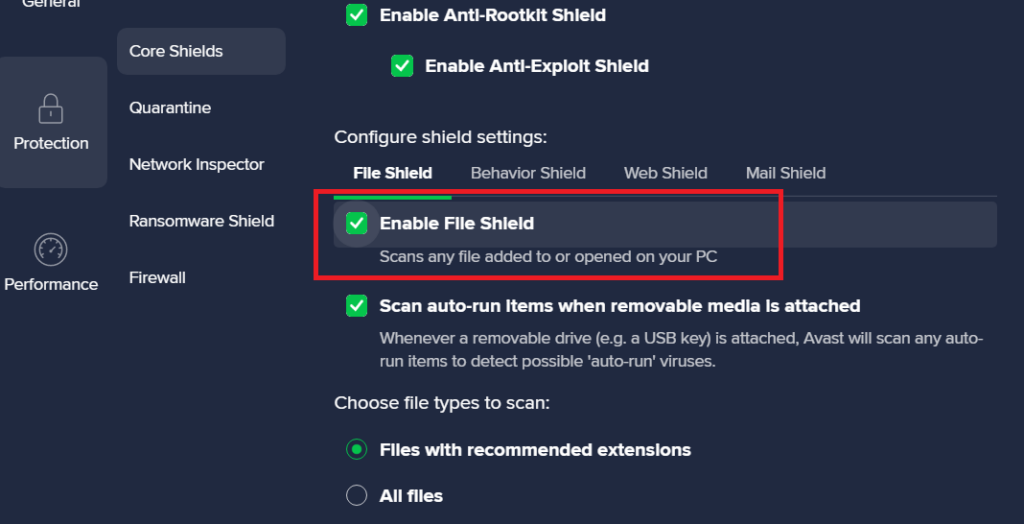Click the Protection padlock icon
The width and height of the screenshot is (1024, 524).
point(50,107)
